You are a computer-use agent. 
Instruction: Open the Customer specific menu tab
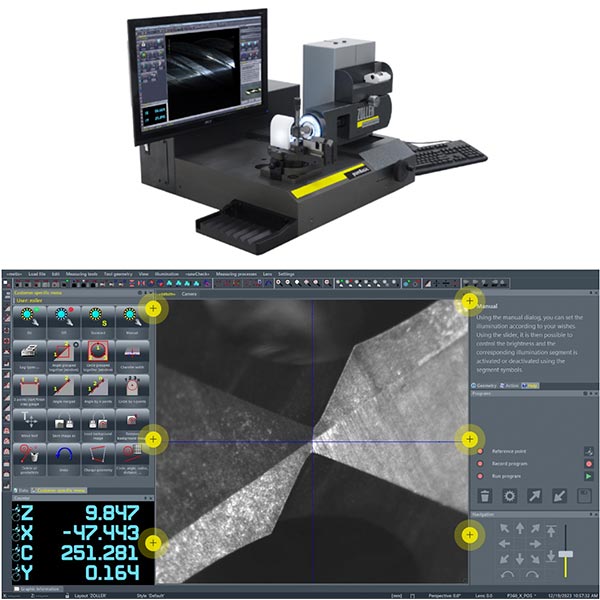[62, 490]
